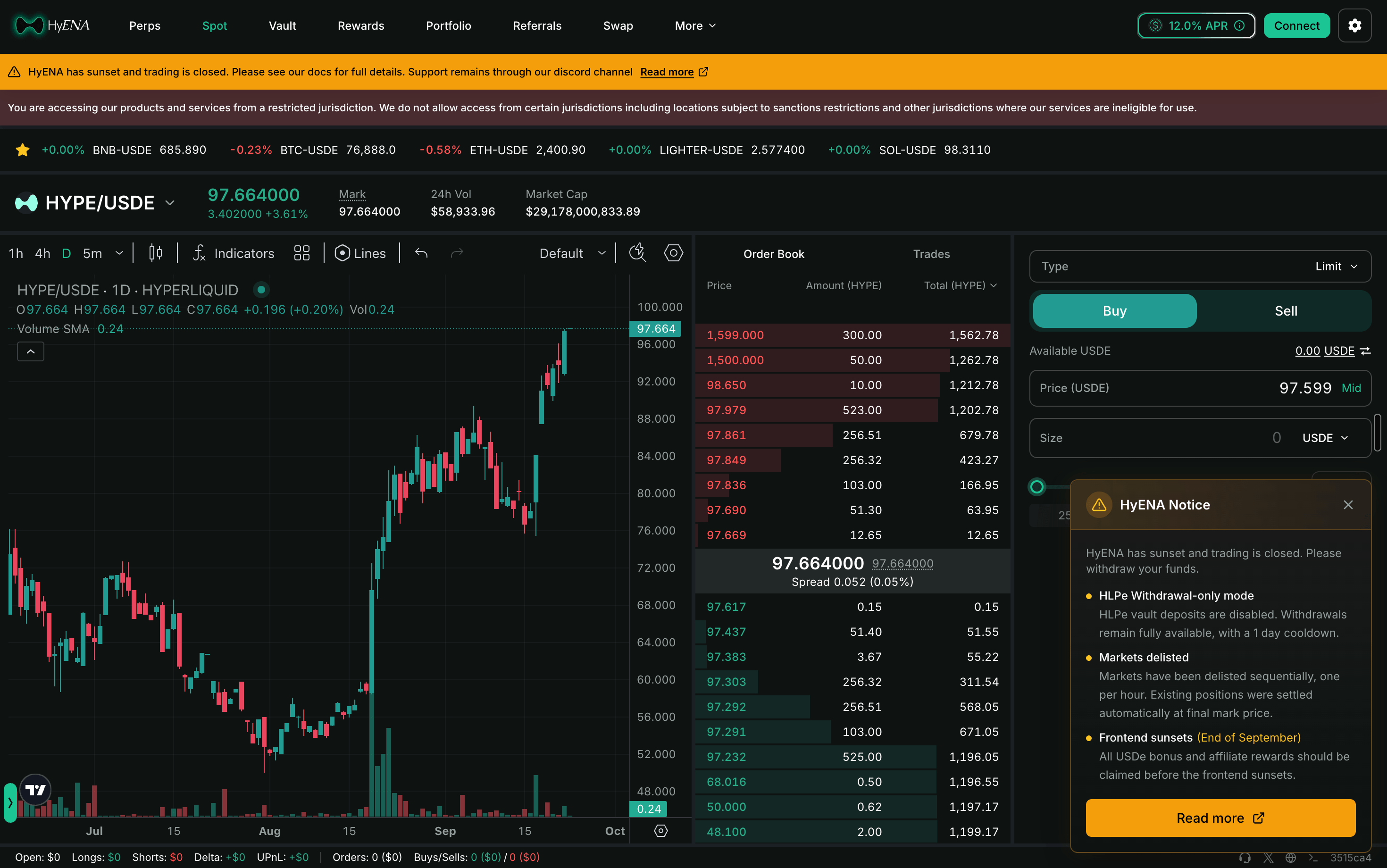Switch chart to 5m interval
The width and height of the screenshot is (1387, 868).
click(92, 253)
